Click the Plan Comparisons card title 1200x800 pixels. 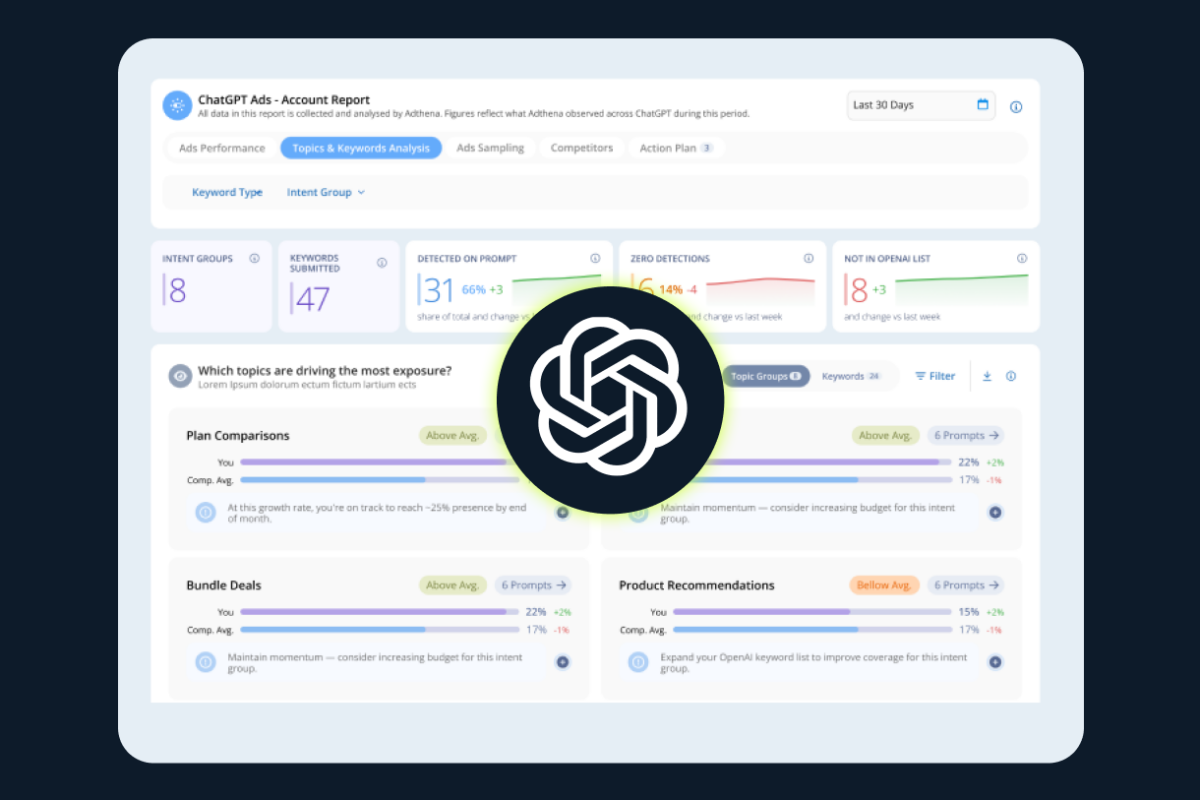coord(238,436)
